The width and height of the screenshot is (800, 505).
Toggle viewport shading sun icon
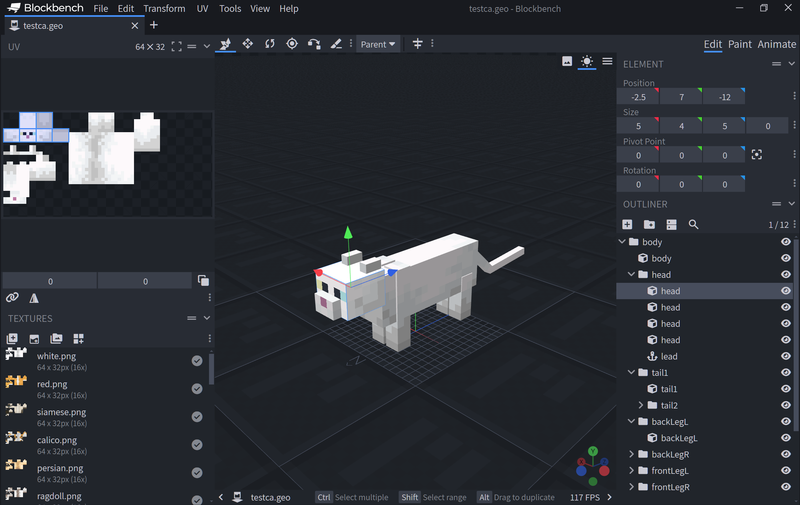587,61
